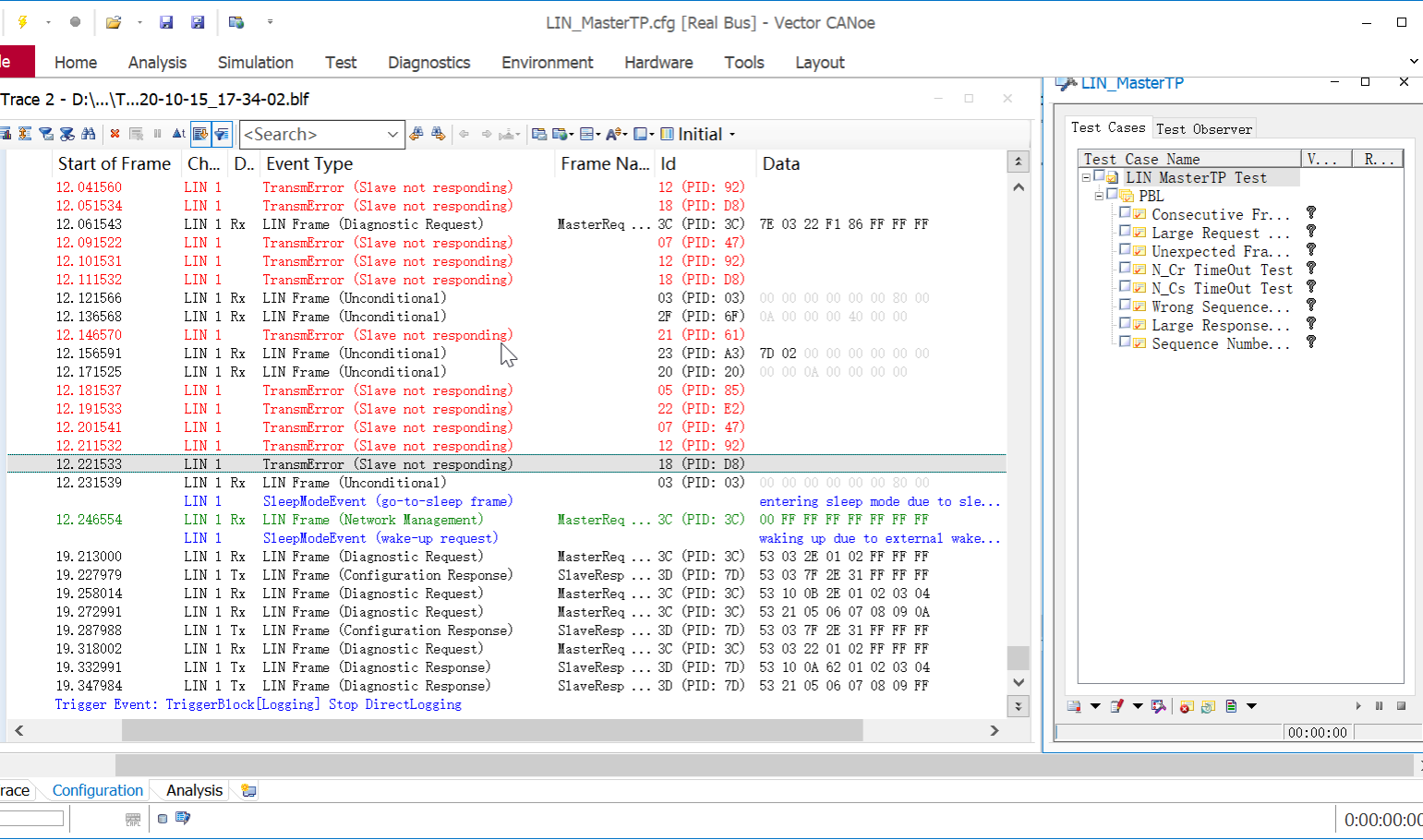1423x840 pixels.
Task: Collapse the PBL tree node
Action: 1099,196
